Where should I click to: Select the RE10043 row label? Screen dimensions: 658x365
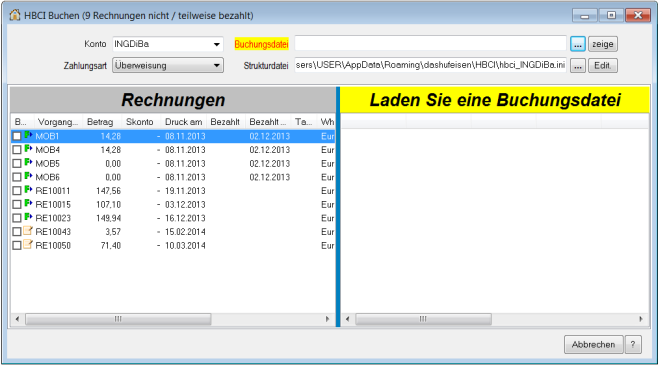[x=53, y=232]
